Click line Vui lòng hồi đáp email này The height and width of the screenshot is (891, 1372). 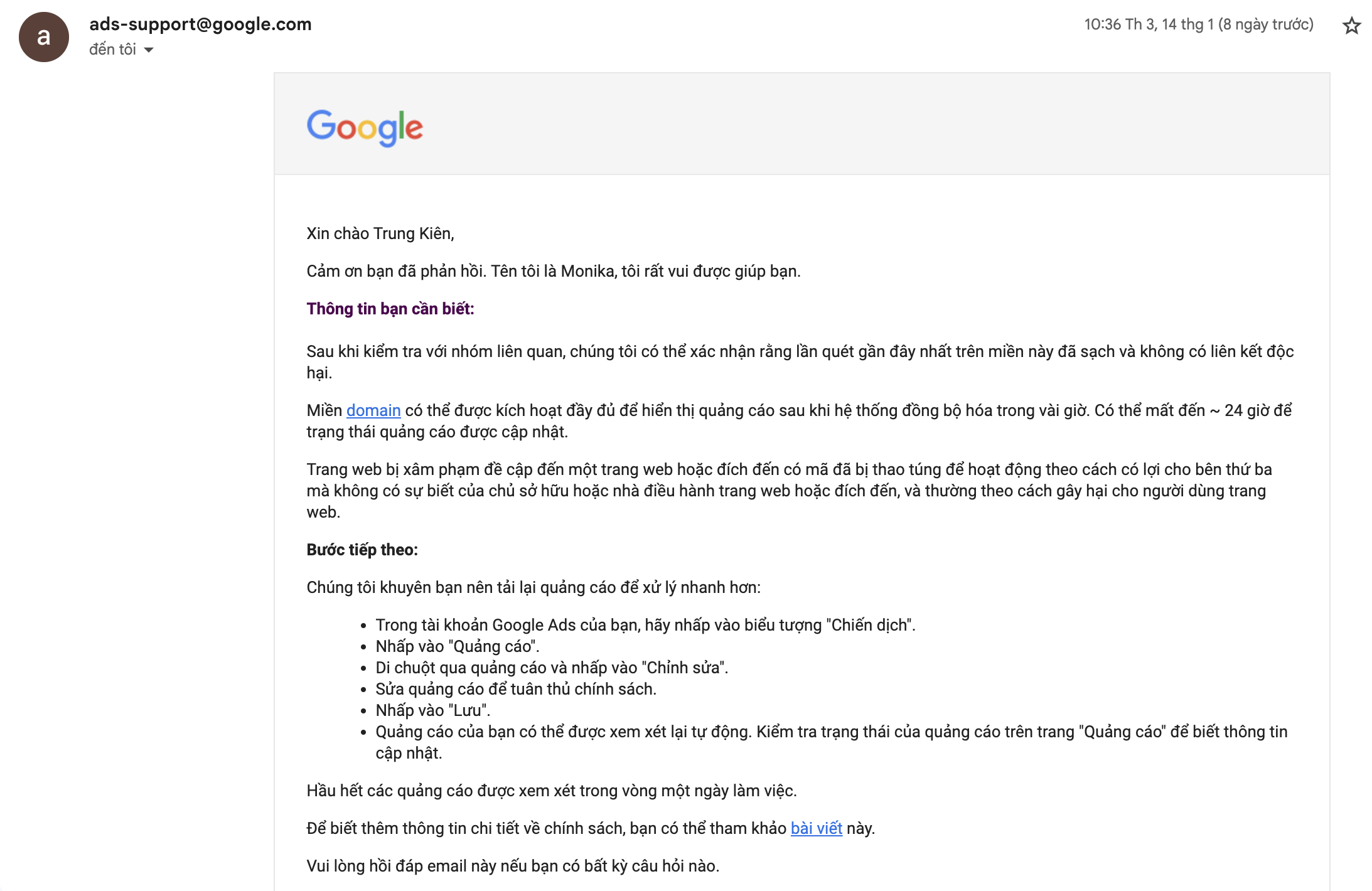[x=513, y=866]
